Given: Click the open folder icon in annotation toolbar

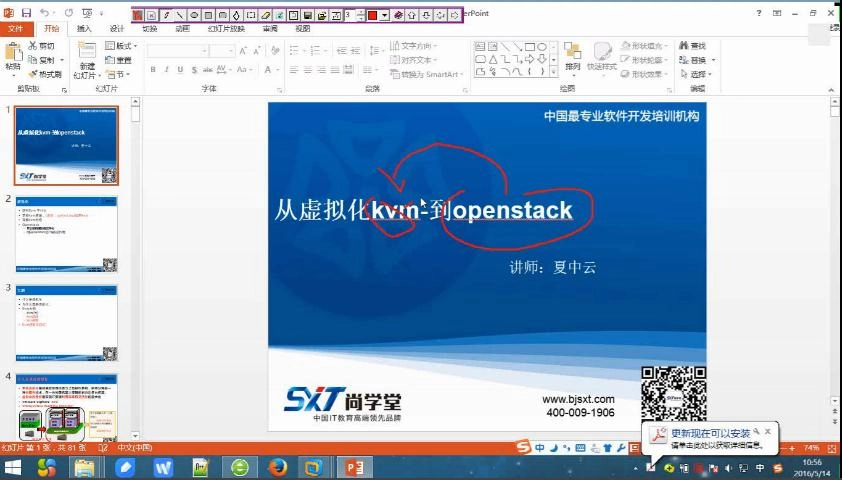Looking at the screenshot, I should 322,16.
